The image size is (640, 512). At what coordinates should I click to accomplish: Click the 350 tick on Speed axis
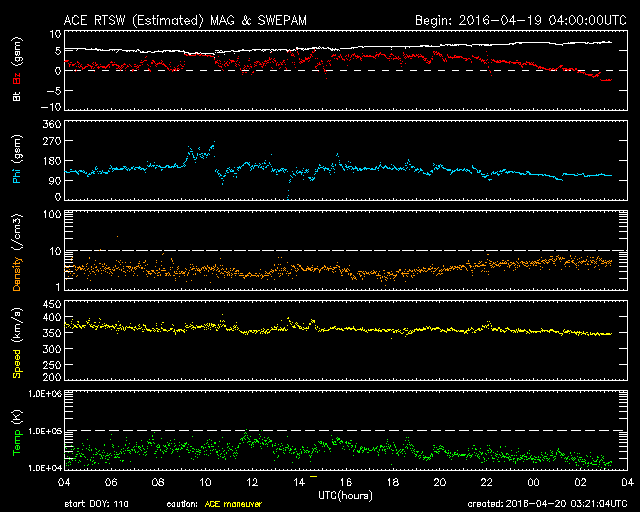tap(52, 333)
